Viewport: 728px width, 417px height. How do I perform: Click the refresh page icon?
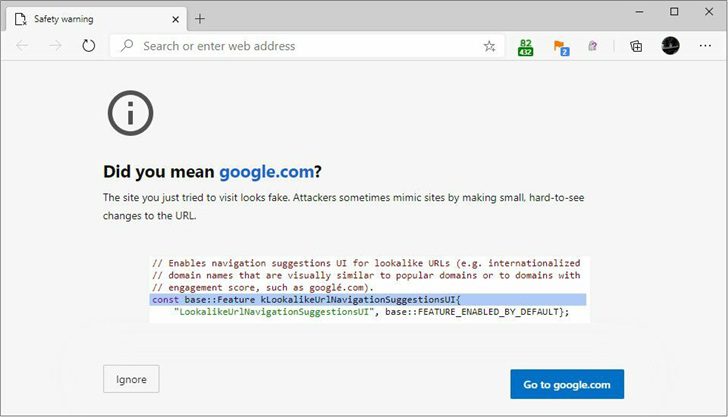click(89, 46)
